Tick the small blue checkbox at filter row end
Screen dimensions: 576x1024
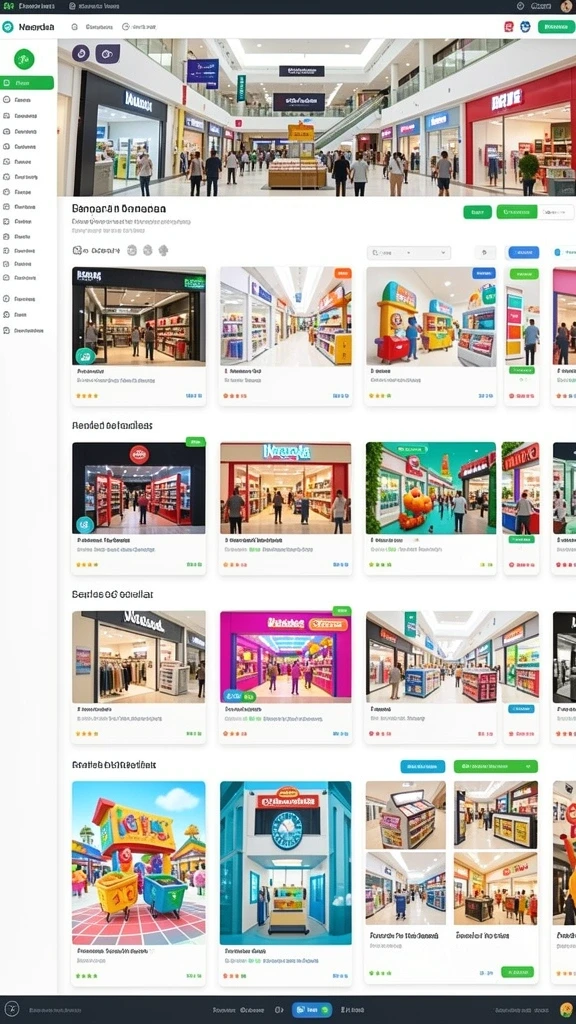(x=556, y=252)
